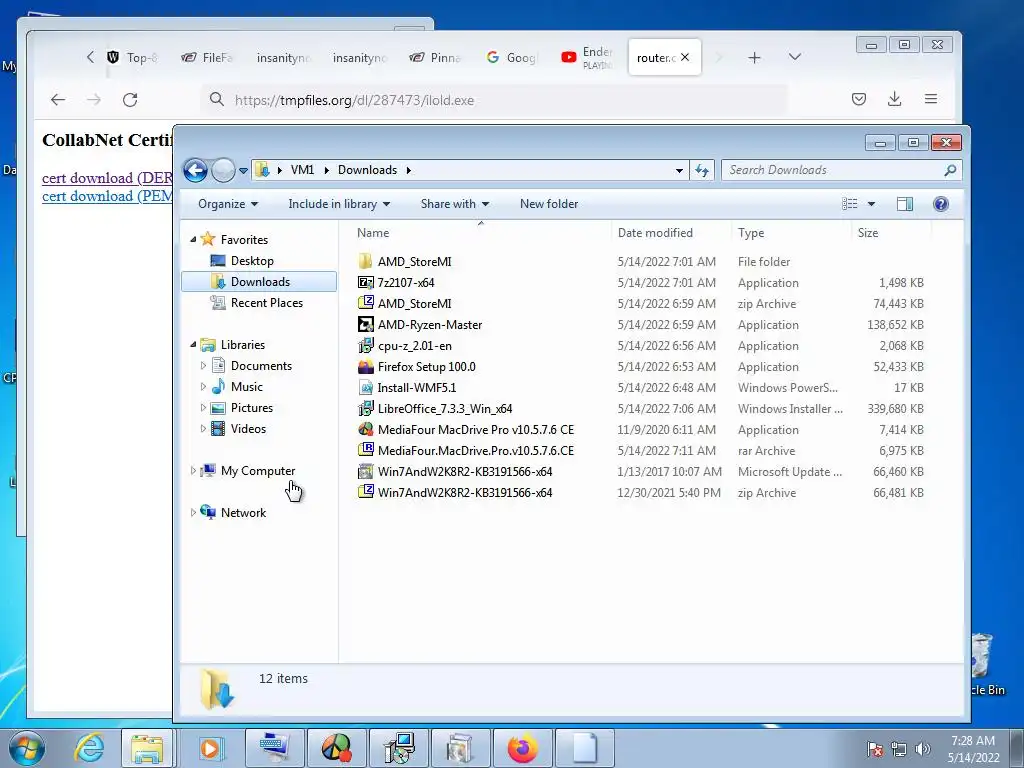Screen dimensions: 1024x768
Task: Select MediaFour MacDrive Pro application icon
Action: tap(366, 430)
